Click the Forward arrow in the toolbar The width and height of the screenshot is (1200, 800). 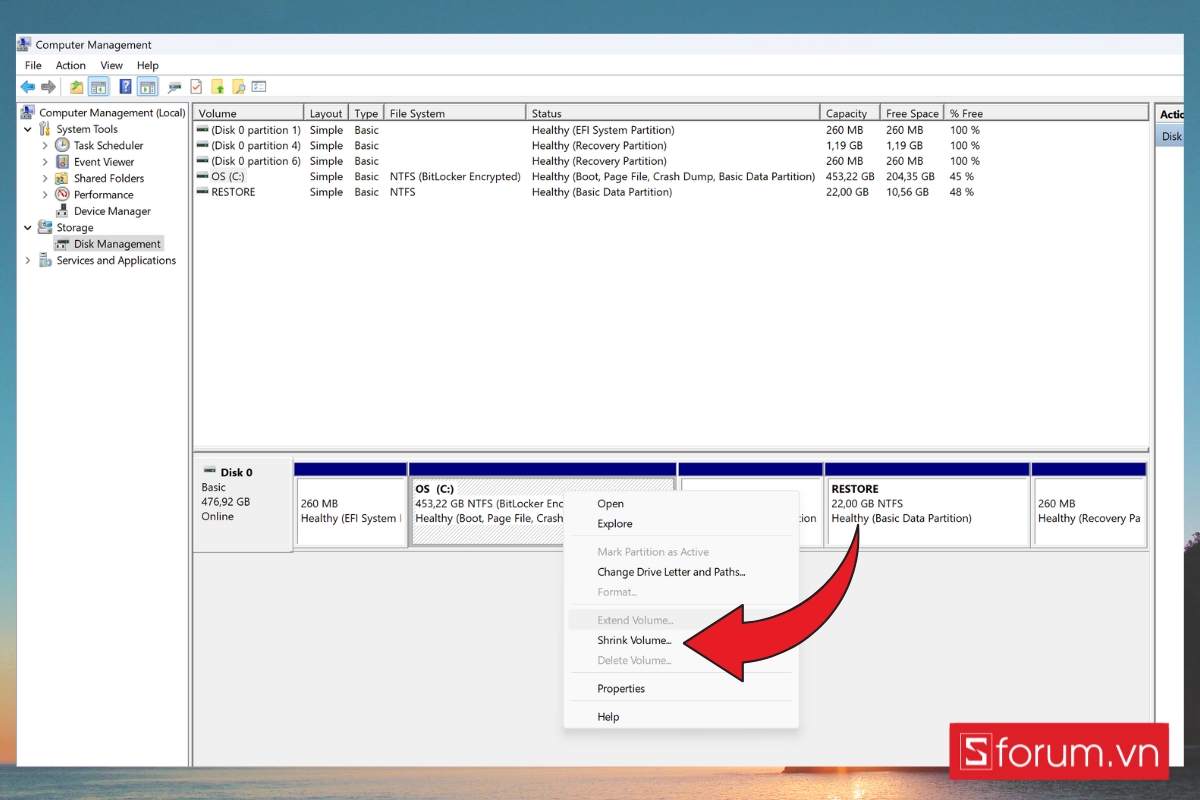coord(48,87)
